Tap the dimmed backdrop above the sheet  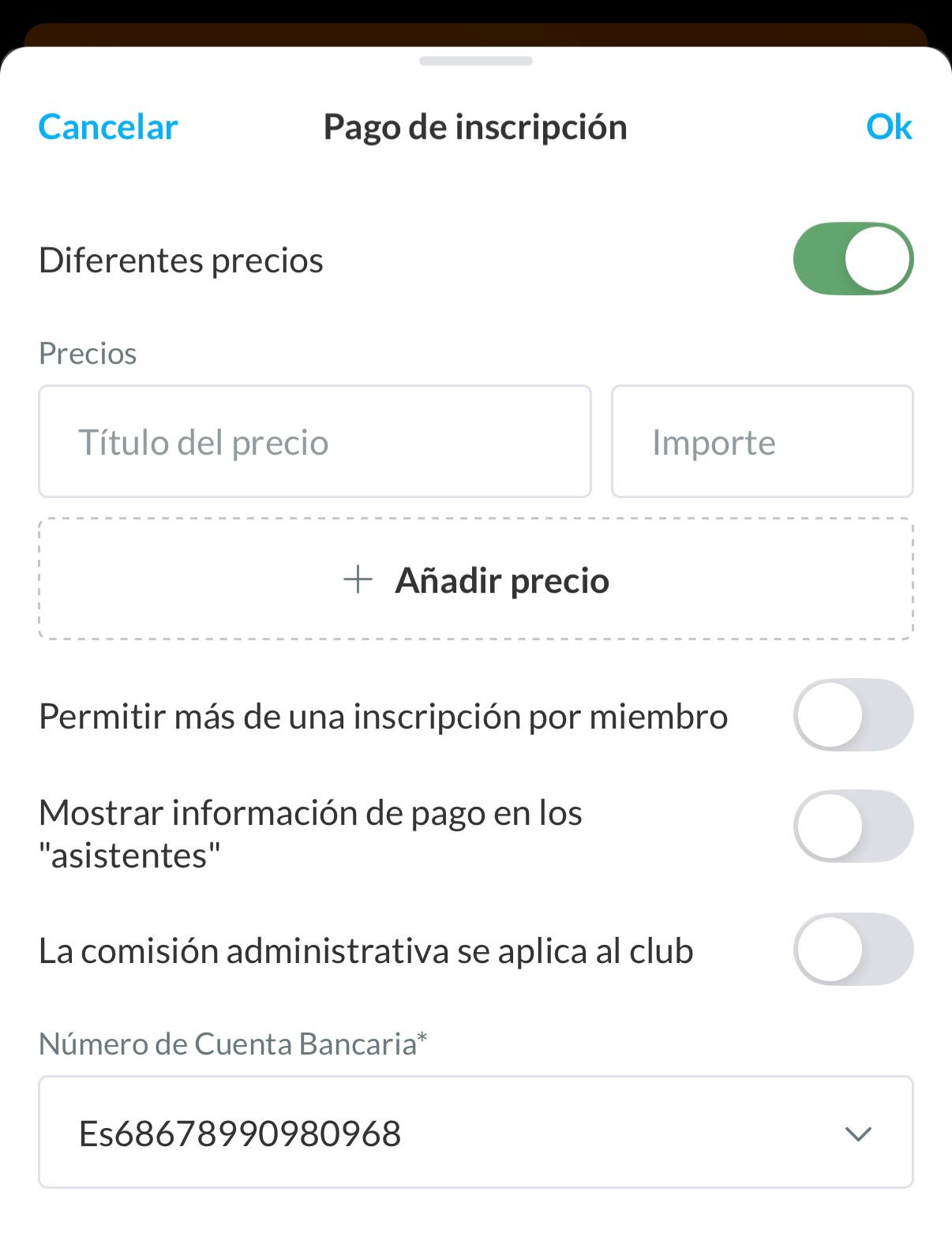tap(475, 14)
